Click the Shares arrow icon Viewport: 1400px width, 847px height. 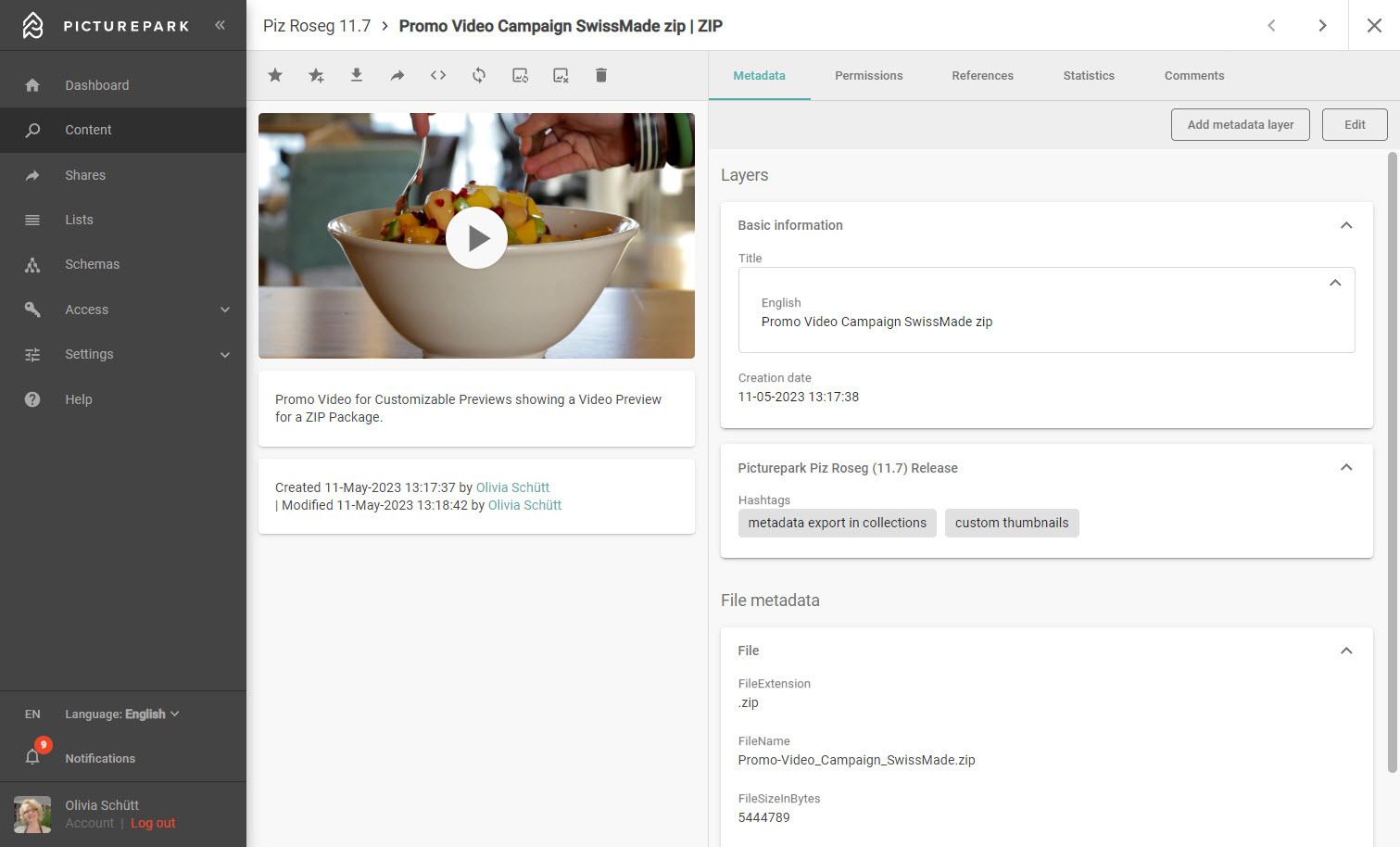click(x=32, y=175)
